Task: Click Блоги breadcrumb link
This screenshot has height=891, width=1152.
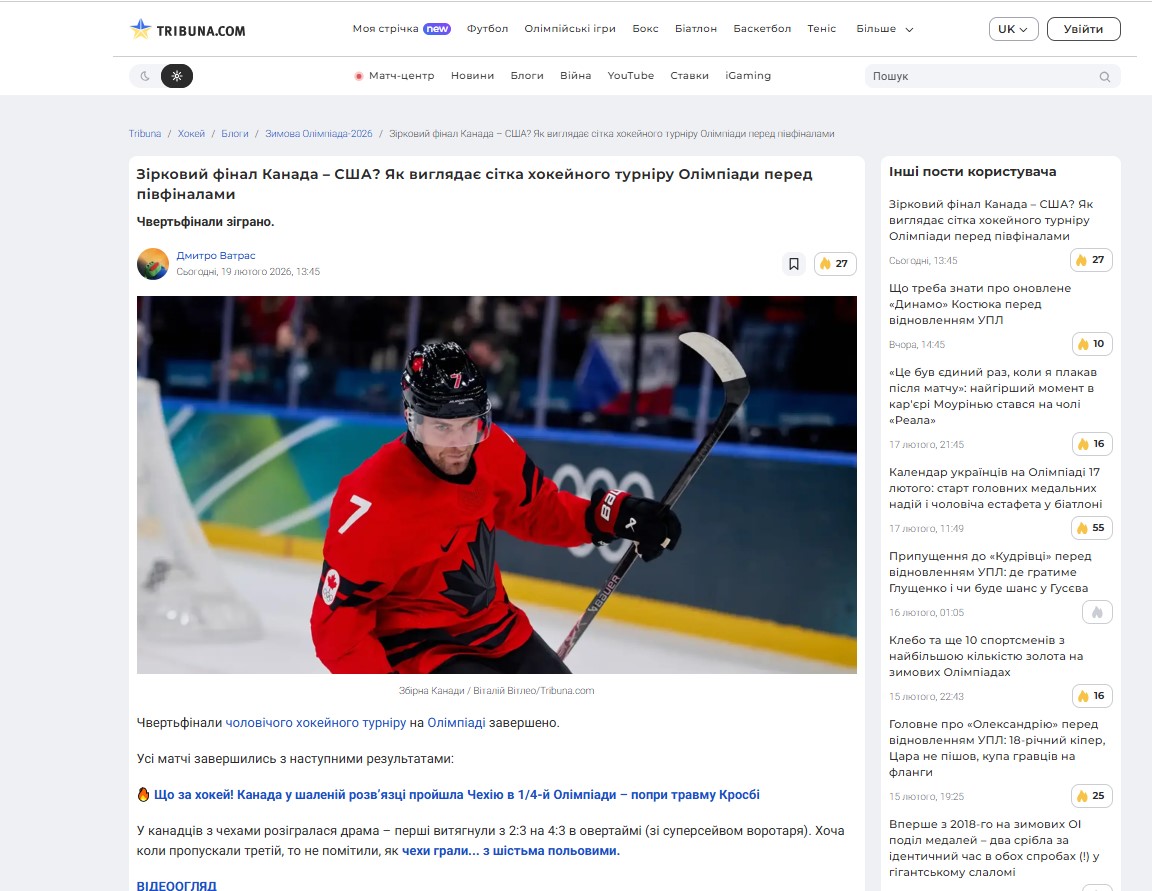Action: click(x=234, y=134)
